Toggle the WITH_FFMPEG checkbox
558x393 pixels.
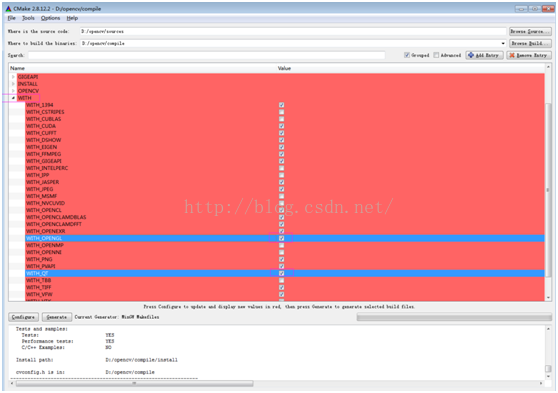pos(281,154)
